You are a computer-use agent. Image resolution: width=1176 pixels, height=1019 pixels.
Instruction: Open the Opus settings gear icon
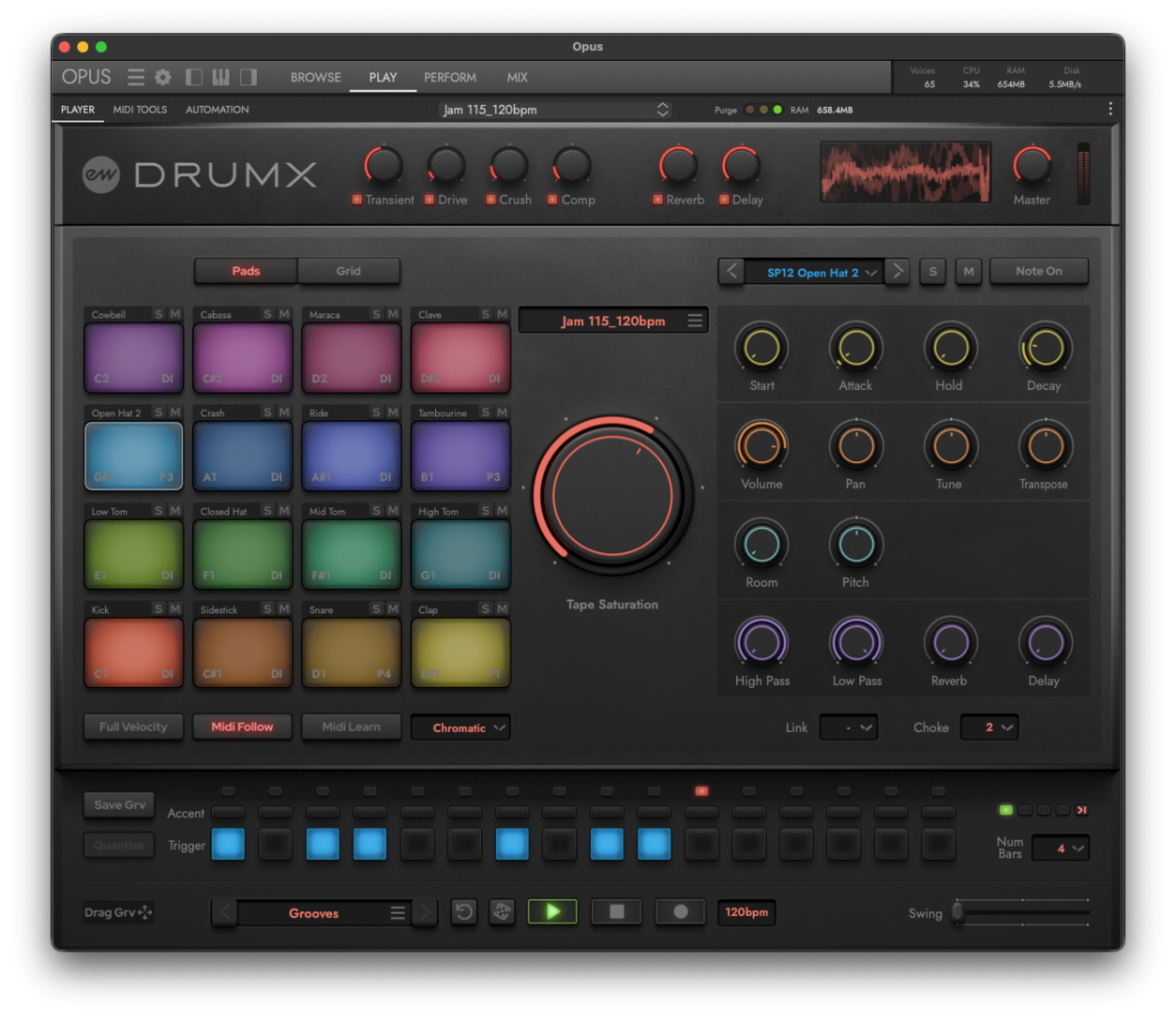pyautogui.click(x=162, y=76)
